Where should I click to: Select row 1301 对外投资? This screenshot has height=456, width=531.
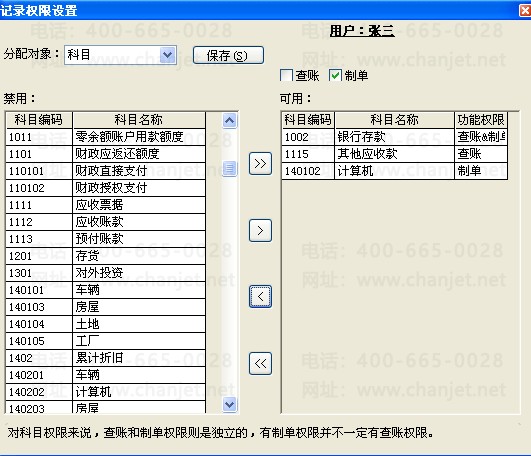[105, 273]
